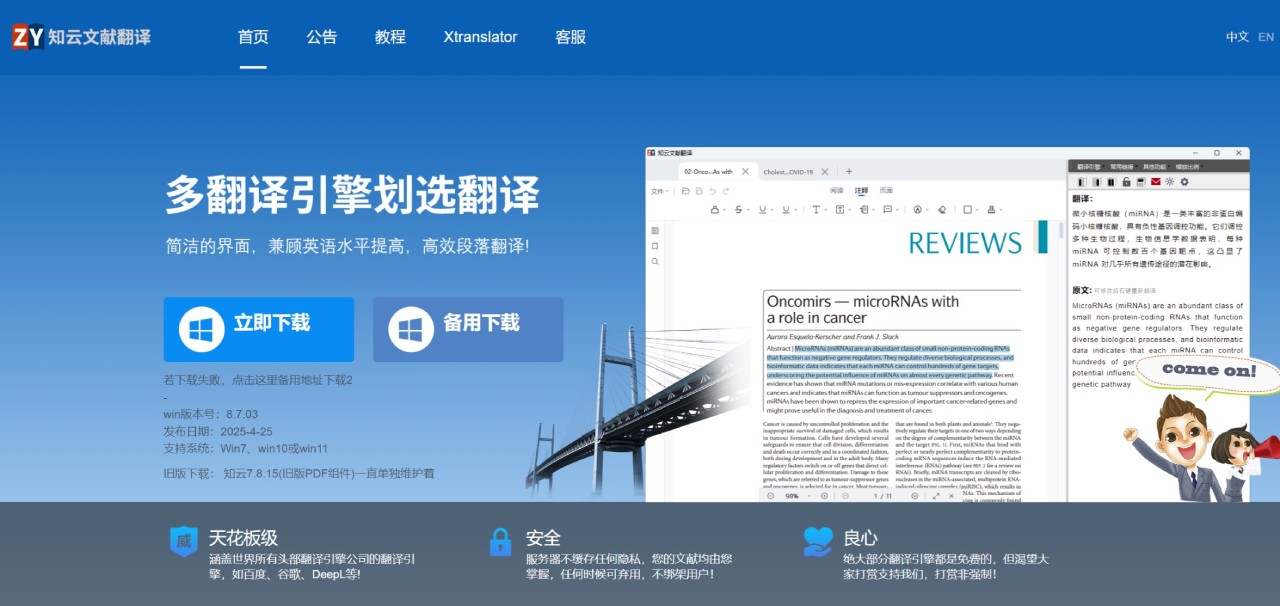This screenshot has width=1280, height=606.
Task: Toggle the padlock icon in translation panel
Action: click(x=1126, y=181)
